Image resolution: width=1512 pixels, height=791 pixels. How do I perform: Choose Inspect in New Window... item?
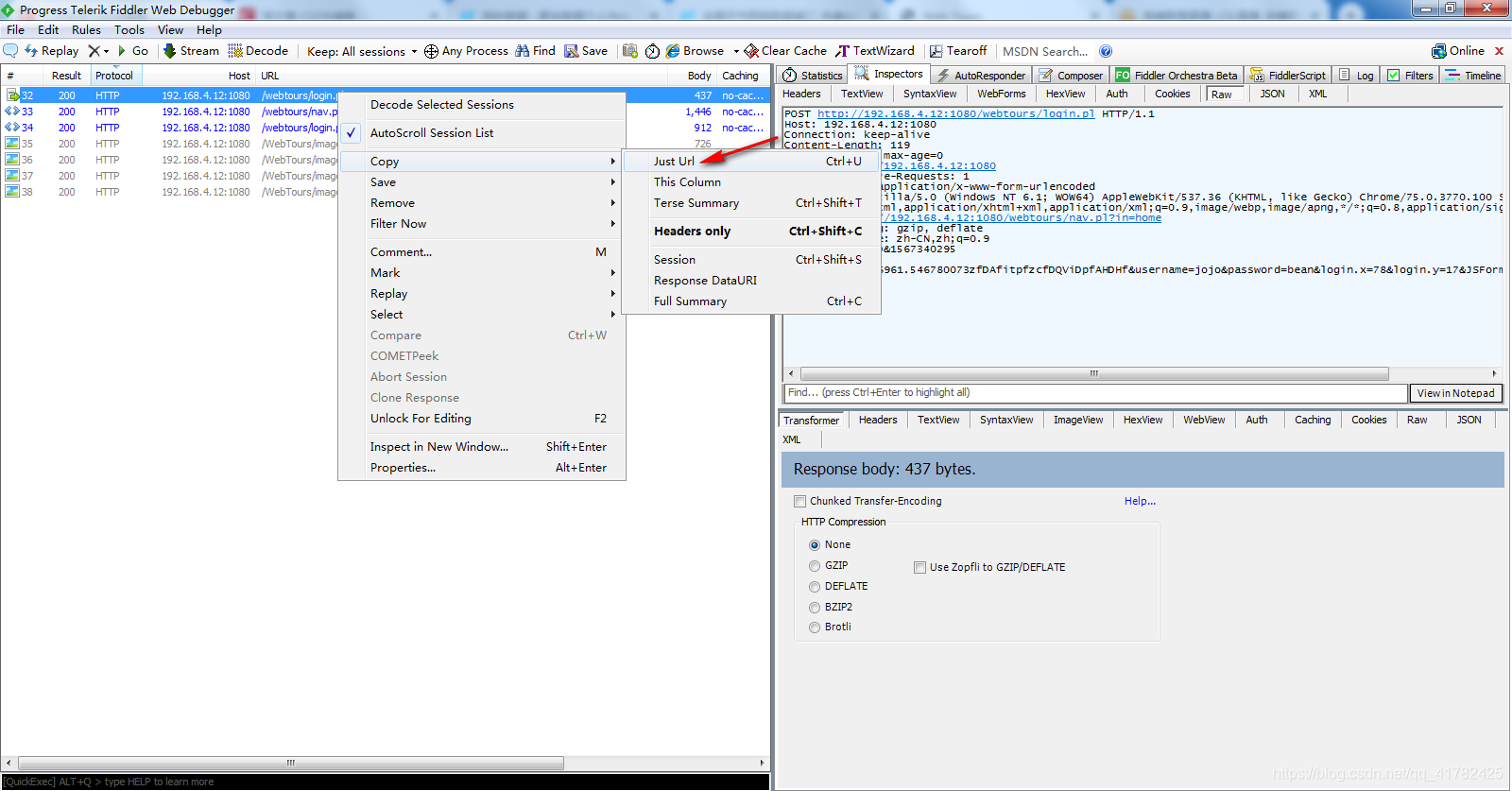(x=482, y=447)
